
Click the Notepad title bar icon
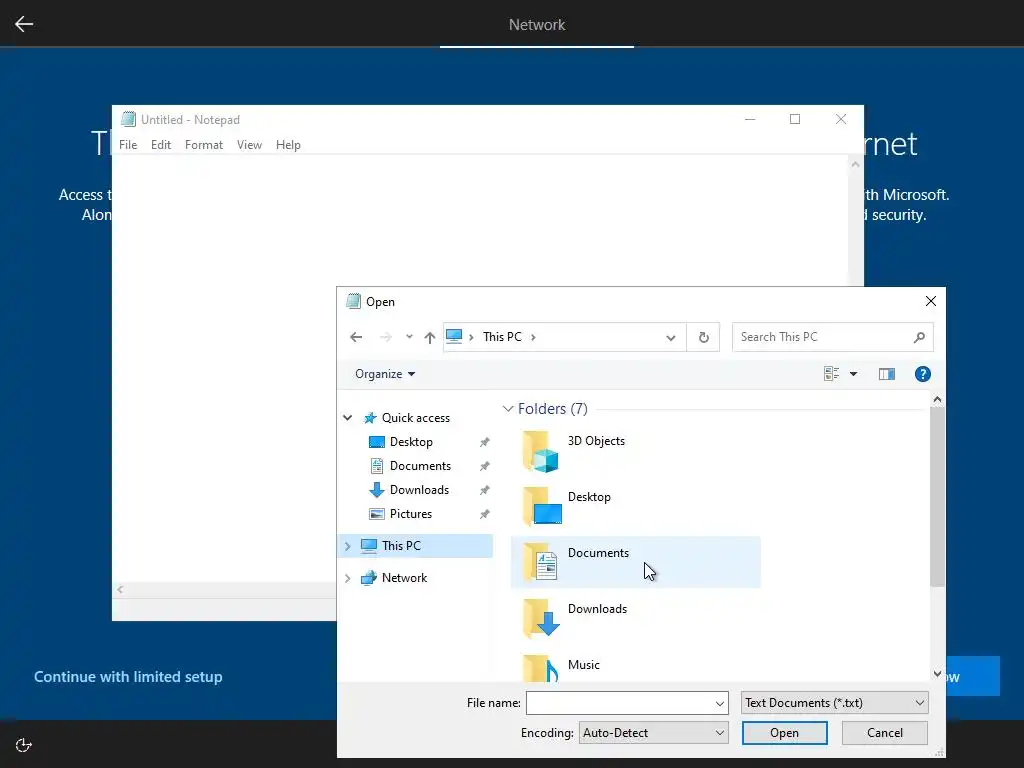[129, 119]
